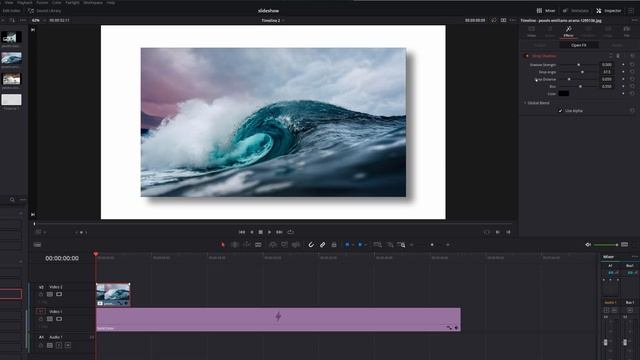Toggle loop playback button
640x360 pixels.
pos(291,232)
